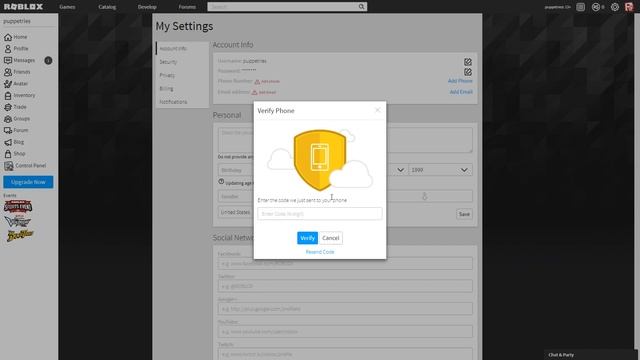The height and width of the screenshot is (360, 640).
Task: Open the first event thumbnail in sidebar
Action: point(18,207)
